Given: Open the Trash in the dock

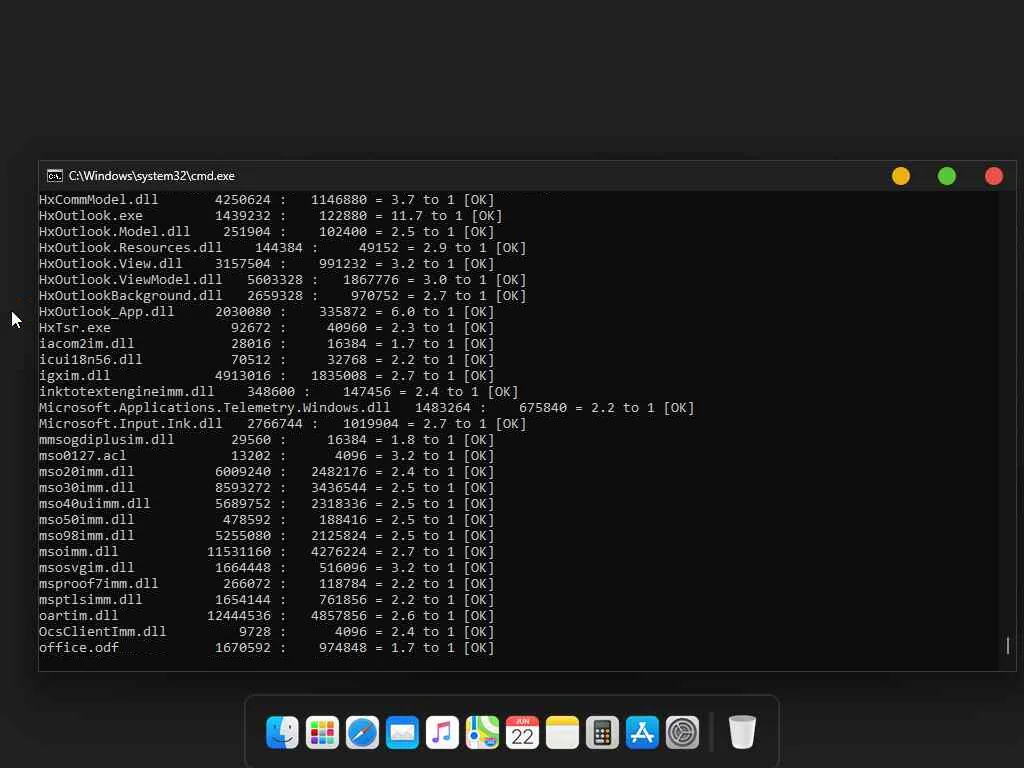Looking at the screenshot, I should [x=742, y=732].
